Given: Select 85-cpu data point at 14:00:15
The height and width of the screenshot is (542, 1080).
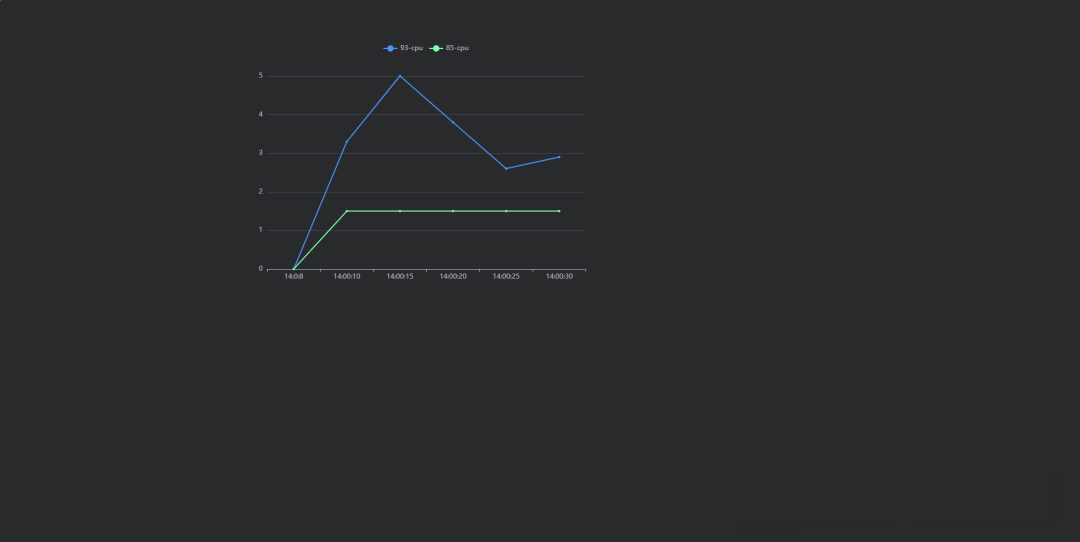Looking at the screenshot, I should 400,211.
